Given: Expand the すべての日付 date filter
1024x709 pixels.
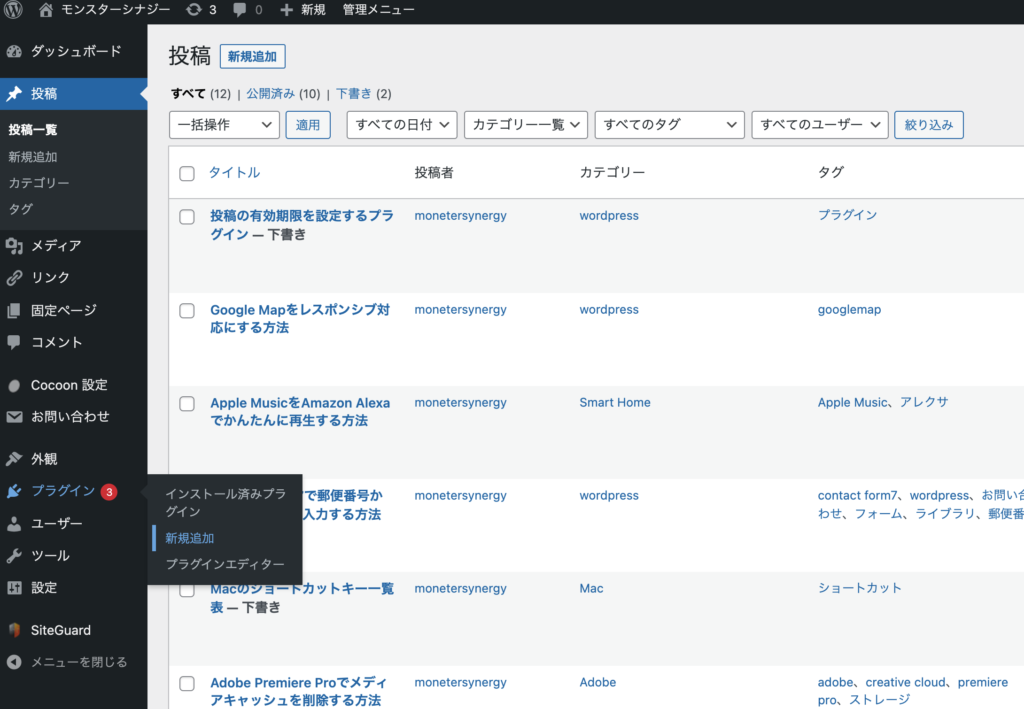Looking at the screenshot, I should [402, 125].
